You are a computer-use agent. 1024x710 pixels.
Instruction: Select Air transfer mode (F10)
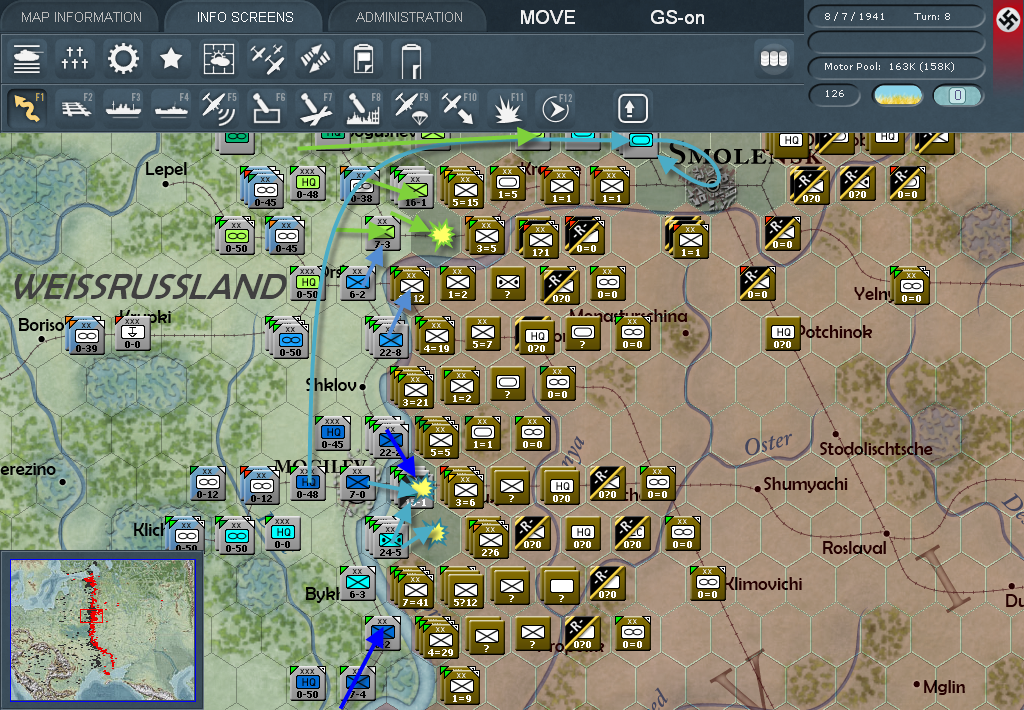click(x=459, y=108)
